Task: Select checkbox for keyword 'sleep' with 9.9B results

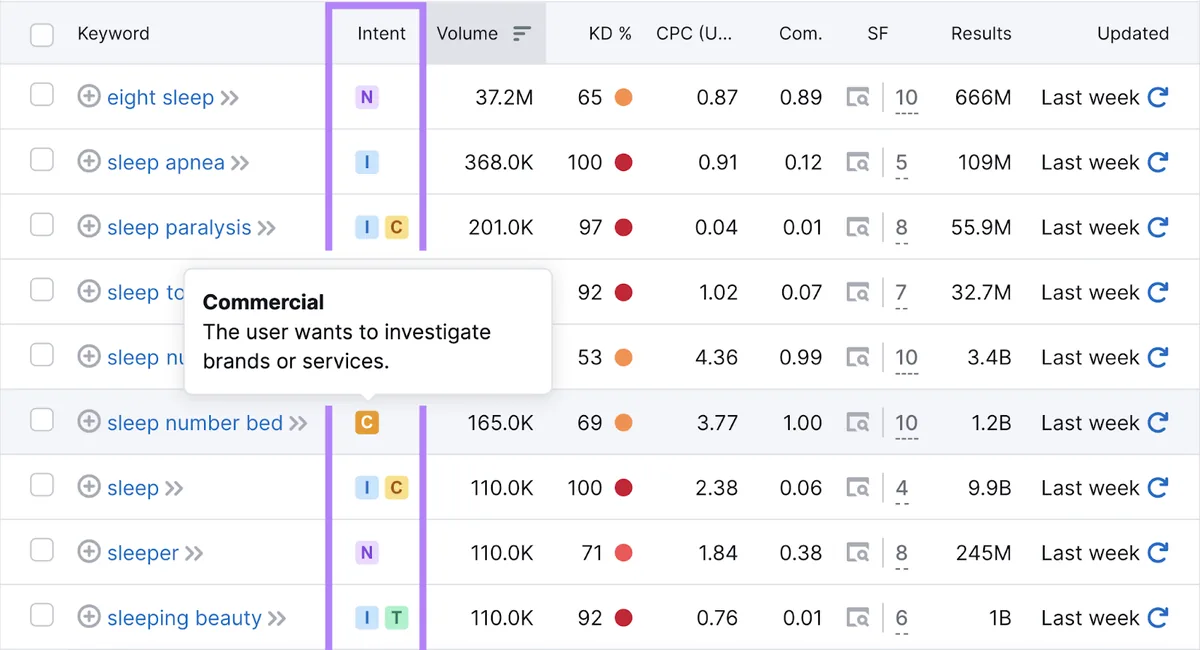Action: [42, 486]
